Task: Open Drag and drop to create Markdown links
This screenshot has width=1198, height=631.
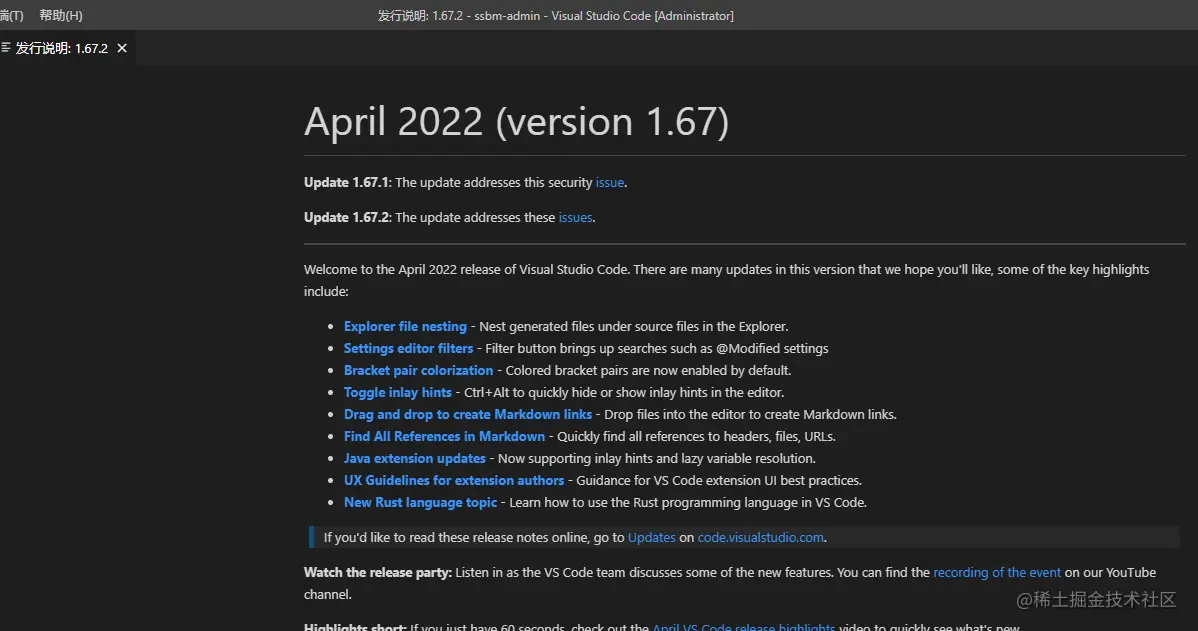Action: tap(468, 415)
